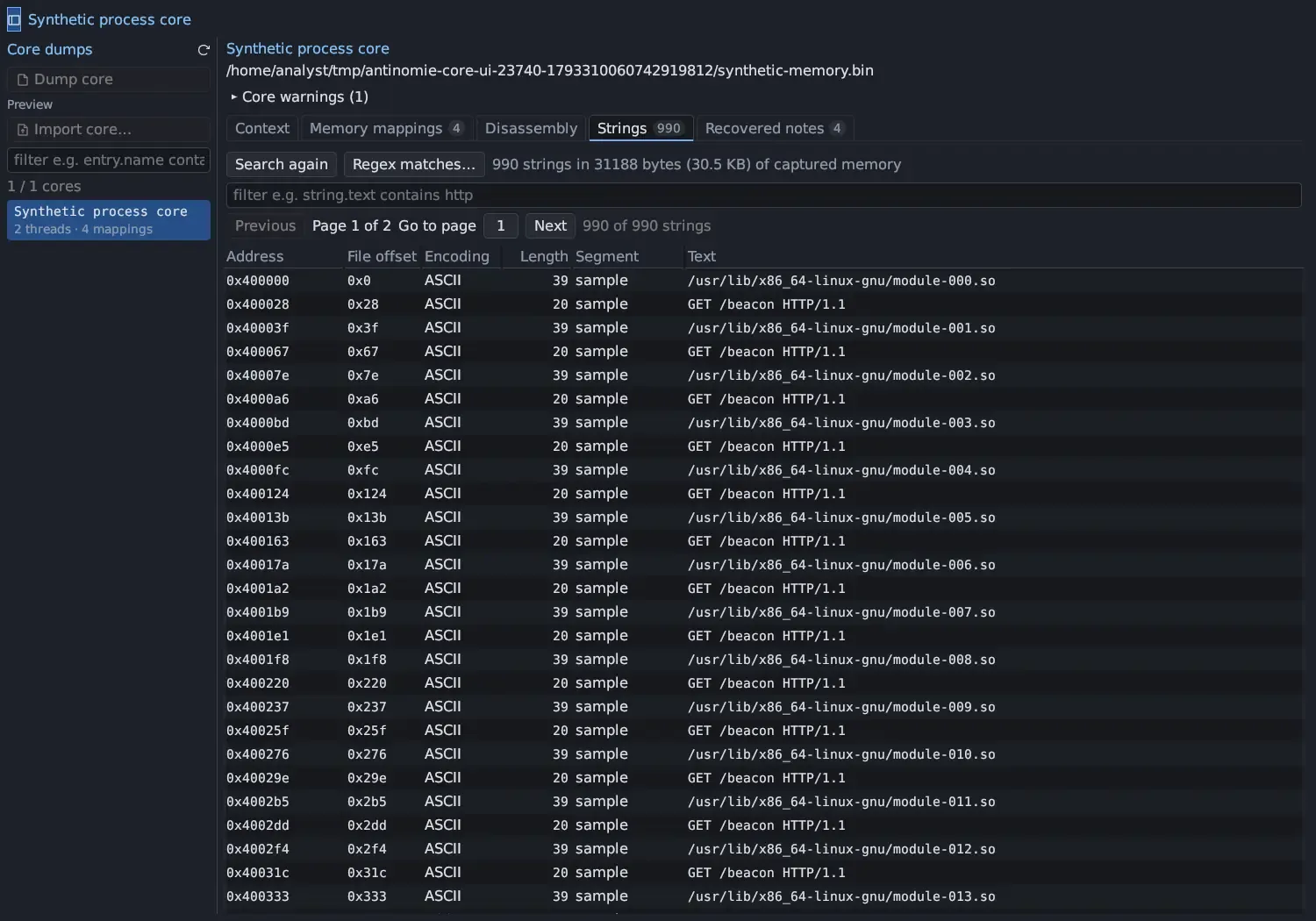Viewport: 1316px width, 921px height.
Task: Open the Import core… dialog
Action: click(x=109, y=129)
